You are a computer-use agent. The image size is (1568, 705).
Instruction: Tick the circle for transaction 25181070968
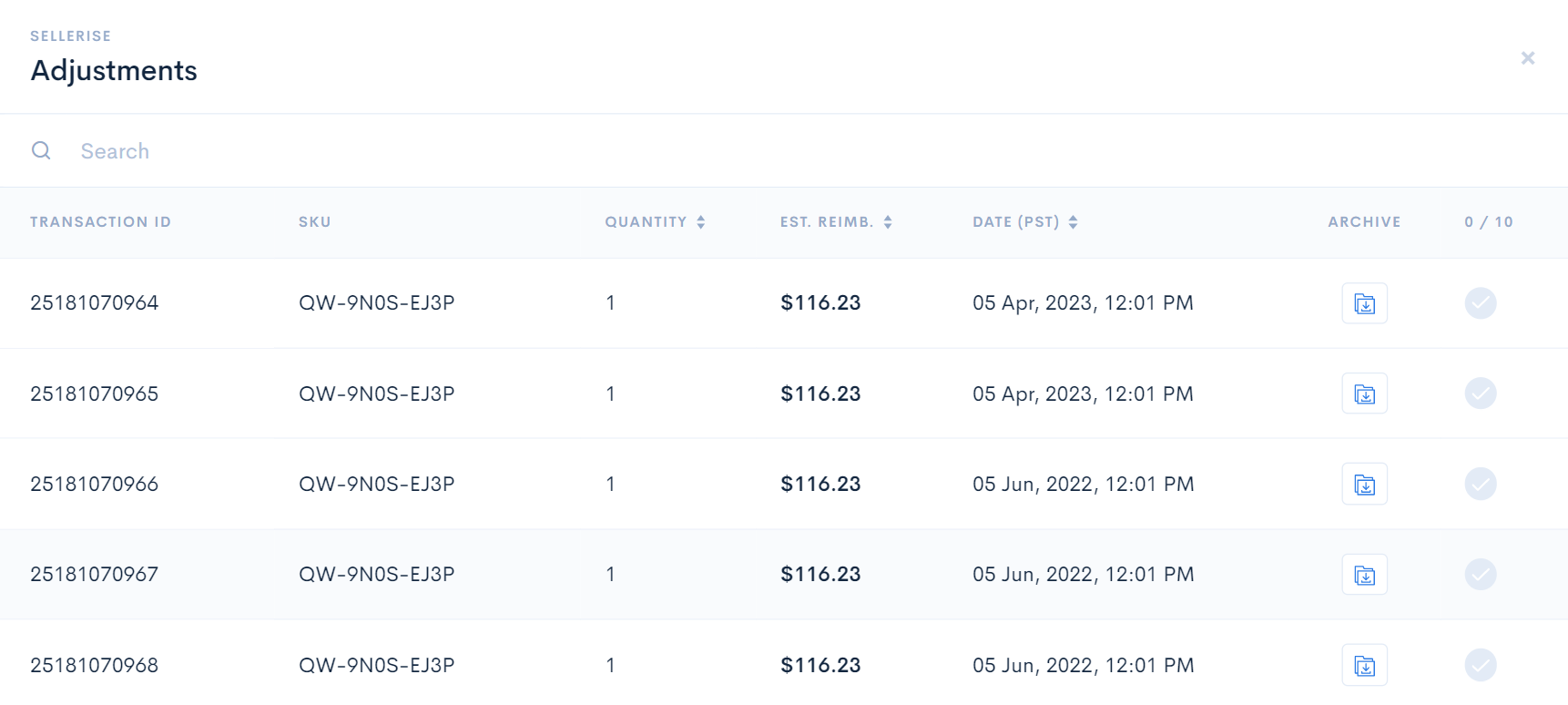[x=1481, y=665]
